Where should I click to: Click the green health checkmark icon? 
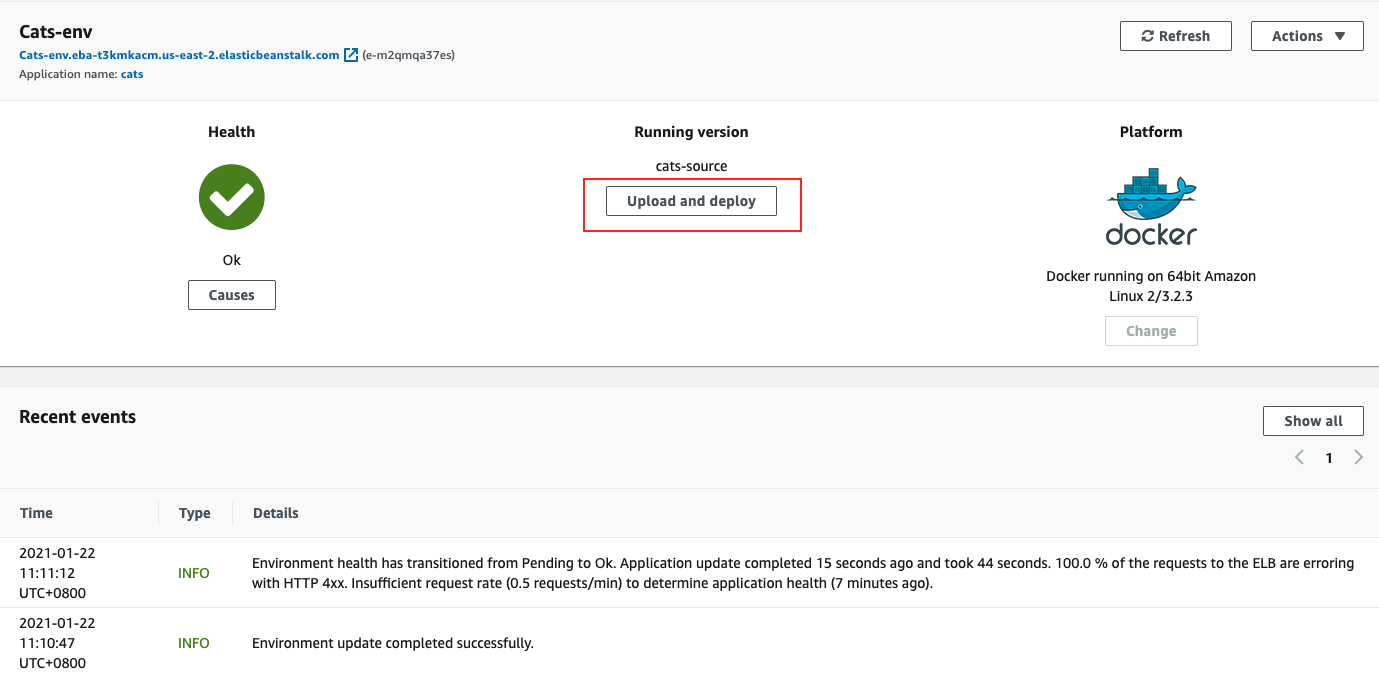tap(231, 197)
